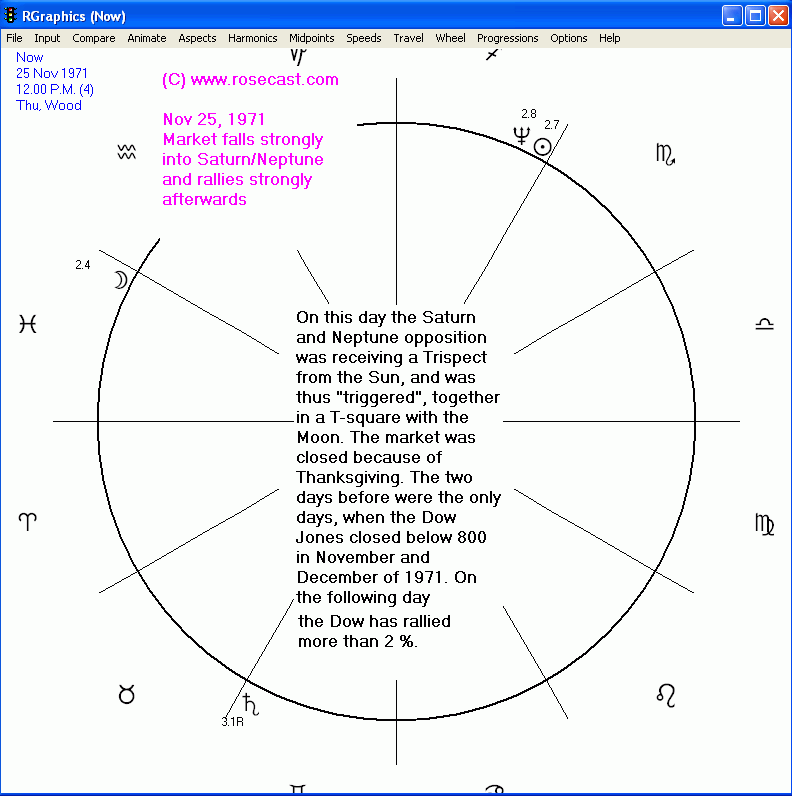Open the Input menu
Viewport: 792px width, 796px height.
47,38
